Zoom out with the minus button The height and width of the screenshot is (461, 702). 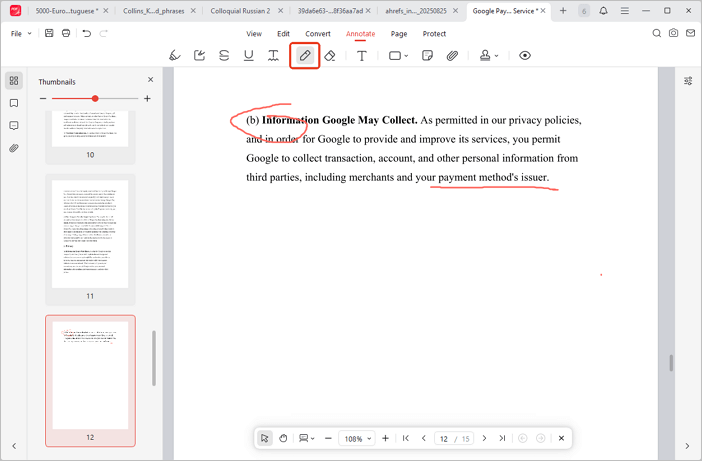(328, 438)
